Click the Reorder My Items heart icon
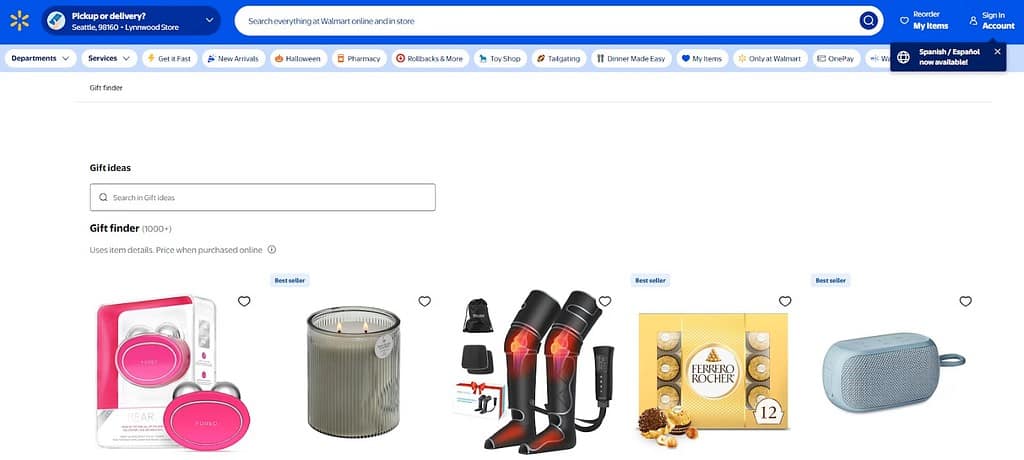The width and height of the screenshot is (1024, 460). click(x=904, y=21)
